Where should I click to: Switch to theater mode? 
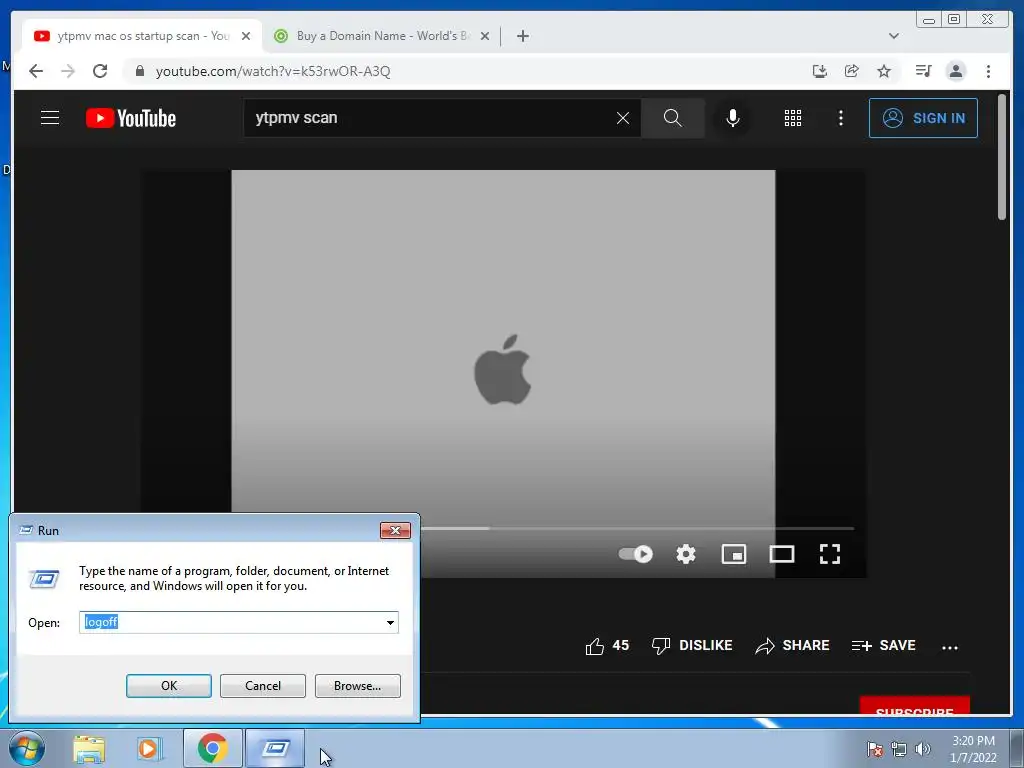click(x=782, y=554)
